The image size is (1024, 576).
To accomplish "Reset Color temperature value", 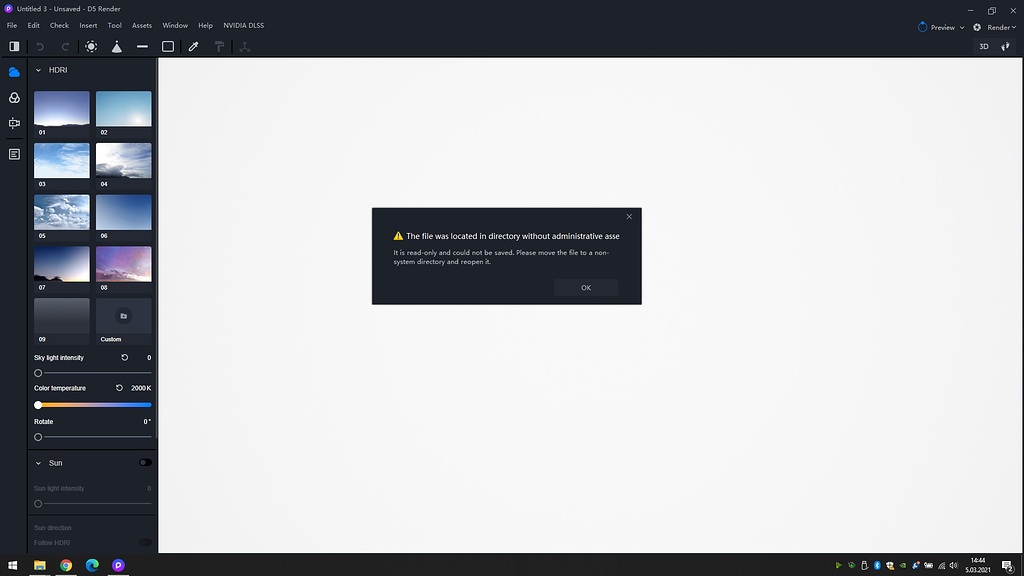I will [119, 387].
